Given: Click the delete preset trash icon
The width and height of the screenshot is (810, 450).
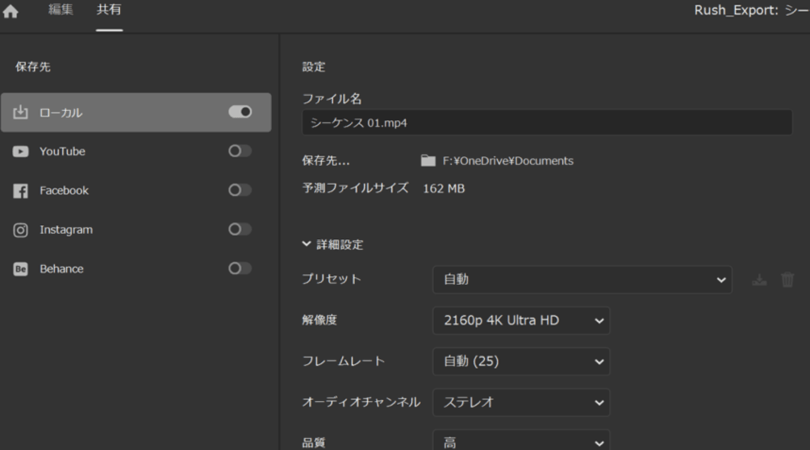Looking at the screenshot, I should [787, 280].
